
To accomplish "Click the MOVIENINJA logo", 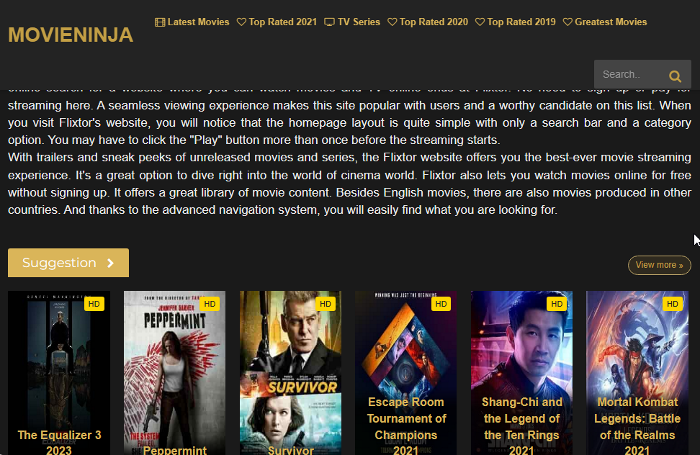I will click(x=71, y=35).
